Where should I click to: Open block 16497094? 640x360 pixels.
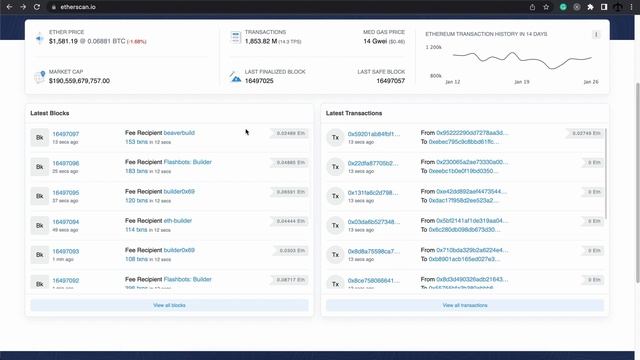point(66,222)
